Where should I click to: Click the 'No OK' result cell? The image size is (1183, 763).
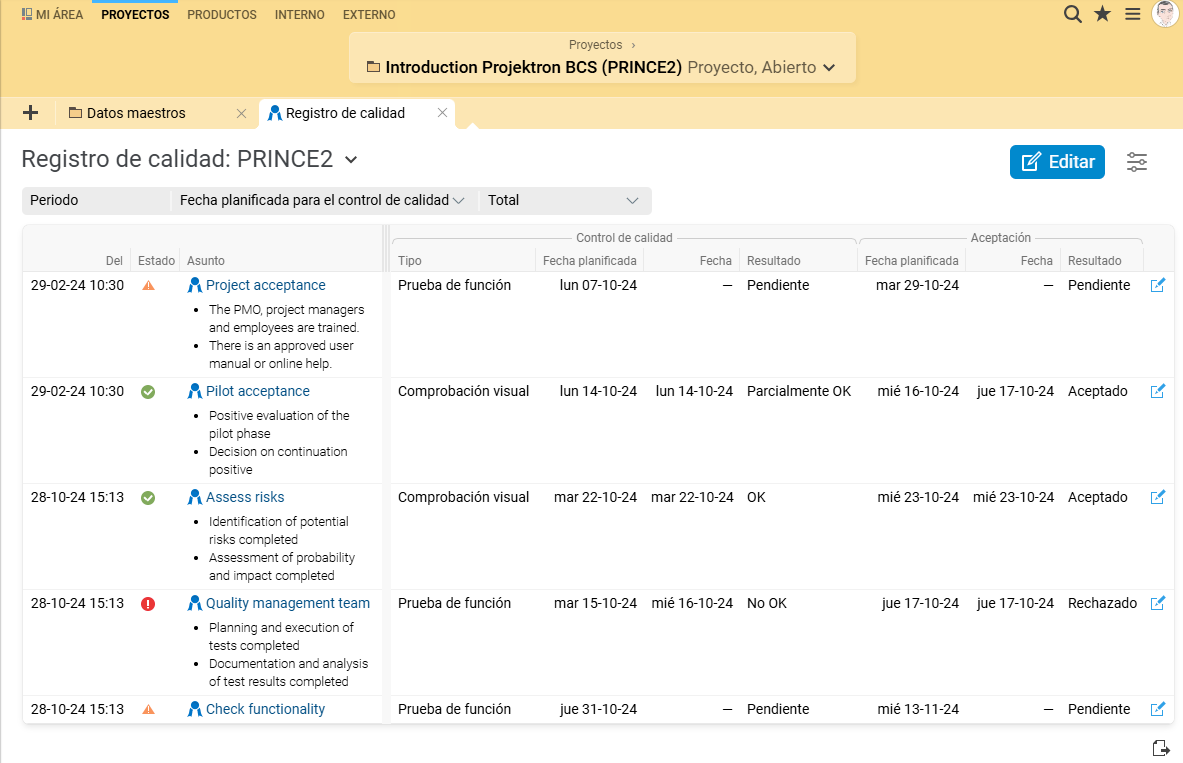pyautogui.click(x=767, y=603)
